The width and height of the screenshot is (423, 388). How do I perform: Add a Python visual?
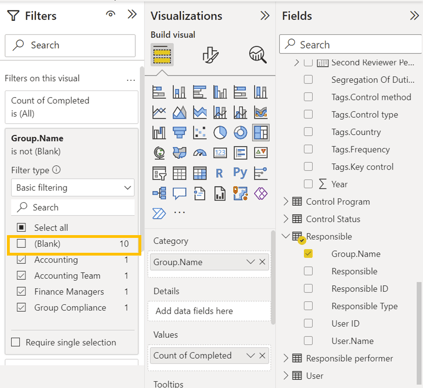click(x=240, y=173)
